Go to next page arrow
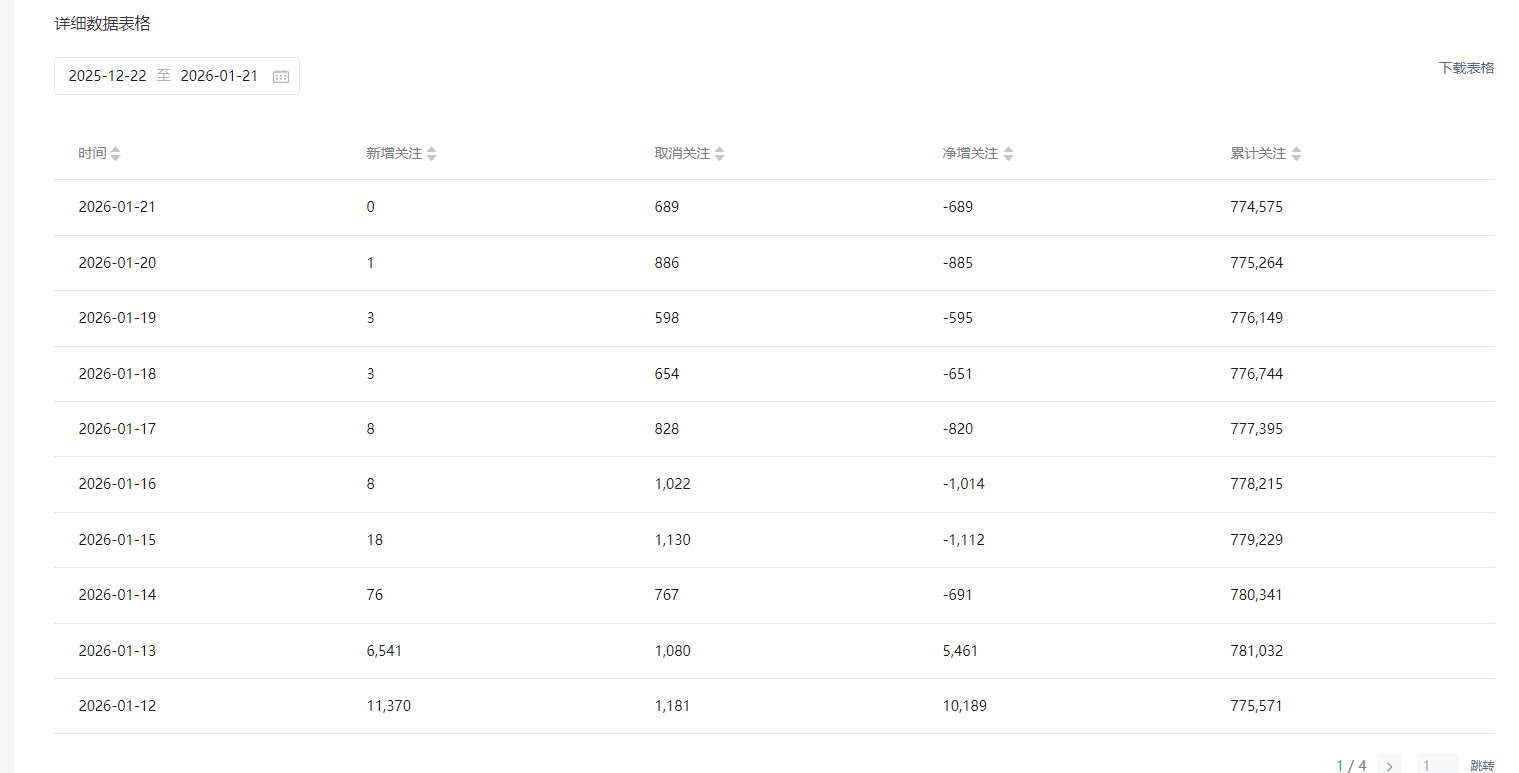Image resolution: width=1519 pixels, height=773 pixels. click(1389, 766)
